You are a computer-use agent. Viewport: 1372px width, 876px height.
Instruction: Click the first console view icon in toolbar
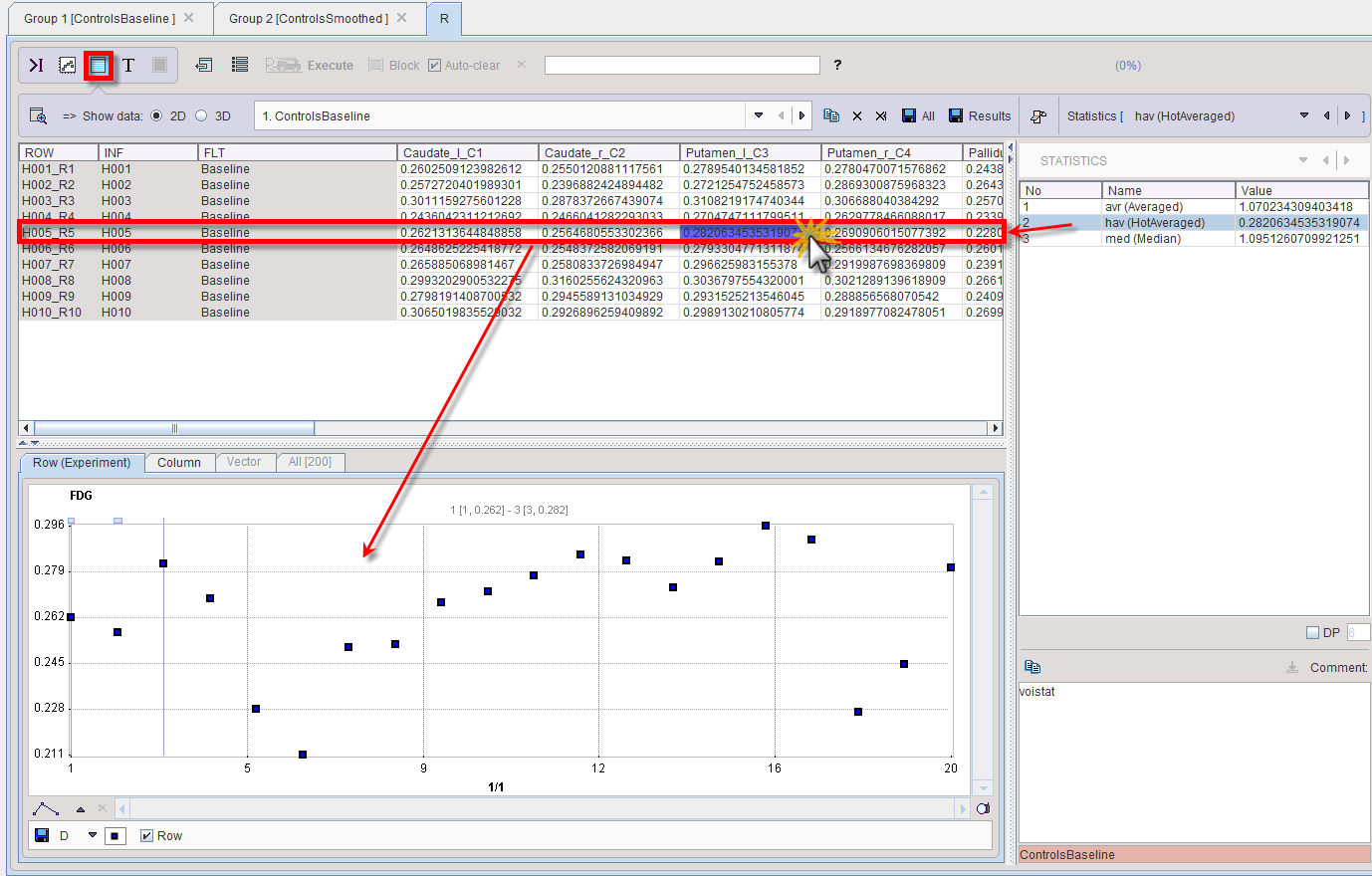click(x=36, y=65)
